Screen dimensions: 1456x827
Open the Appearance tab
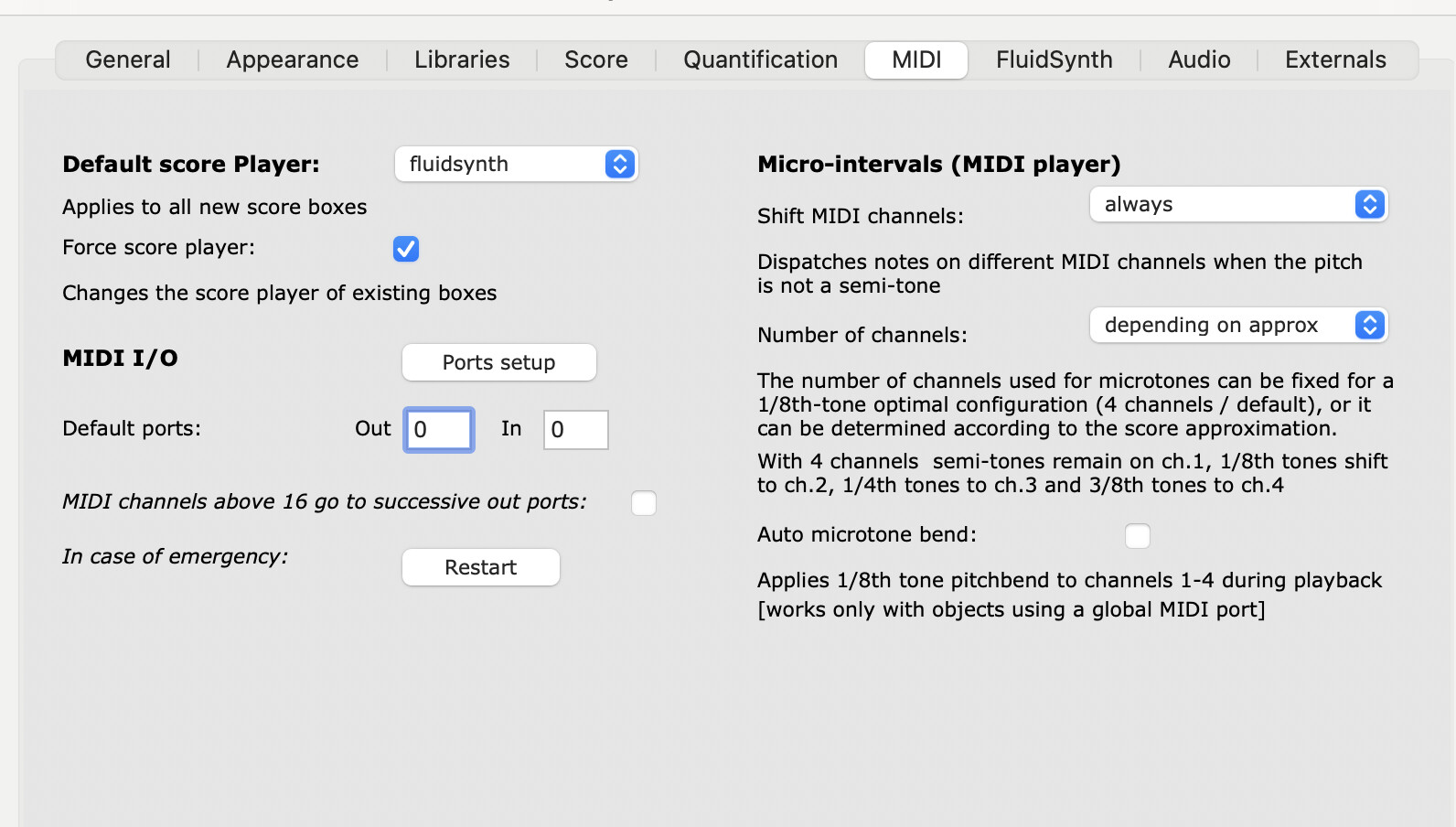[293, 60]
